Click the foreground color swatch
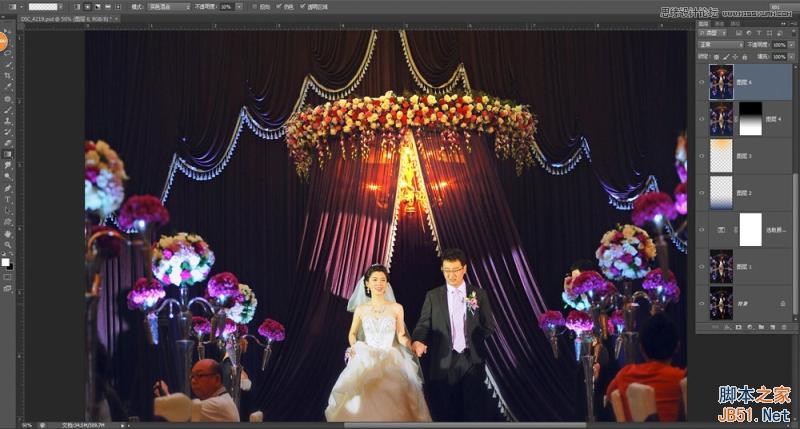 click(5, 262)
